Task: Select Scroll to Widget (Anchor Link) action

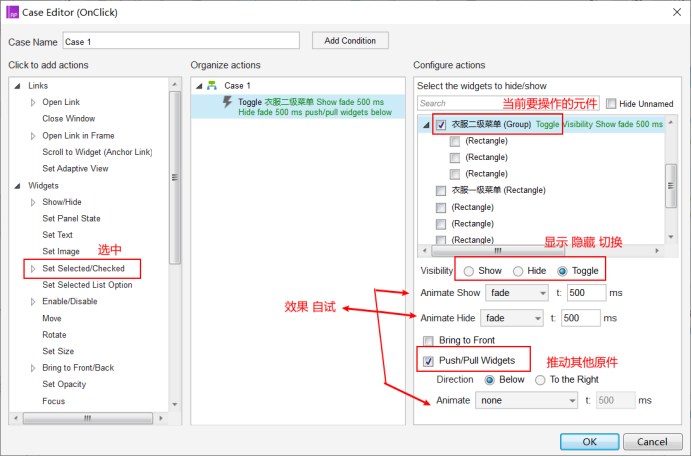Action: tap(97, 152)
